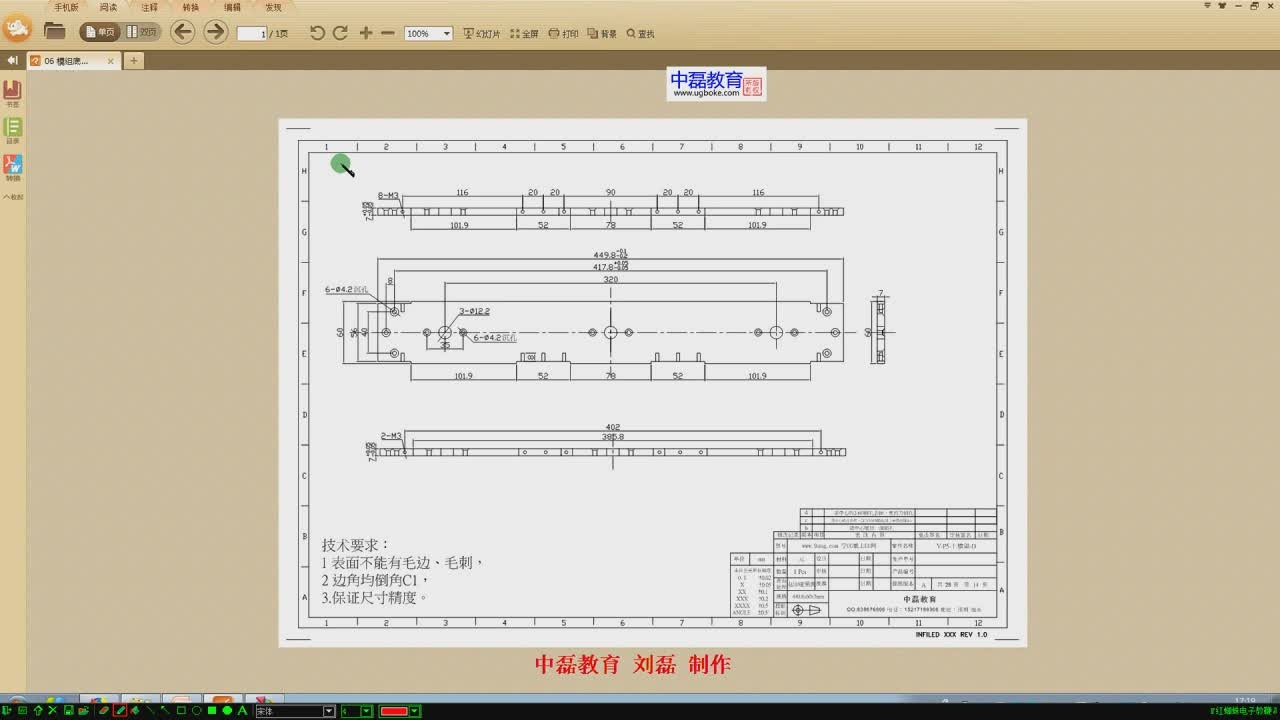Rotate the page counterclockwise
This screenshot has width=1280, height=720.
coord(317,33)
